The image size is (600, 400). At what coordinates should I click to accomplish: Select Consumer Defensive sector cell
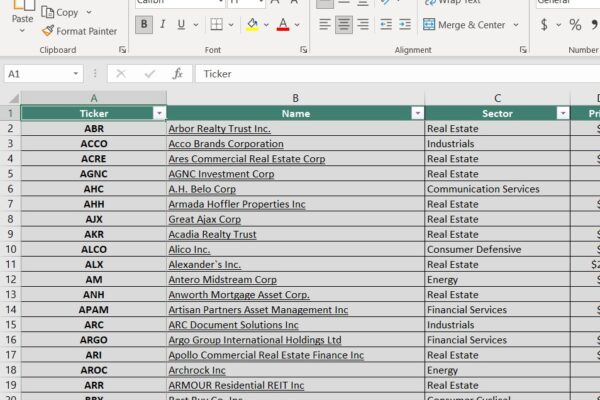pyautogui.click(x=497, y=249)
